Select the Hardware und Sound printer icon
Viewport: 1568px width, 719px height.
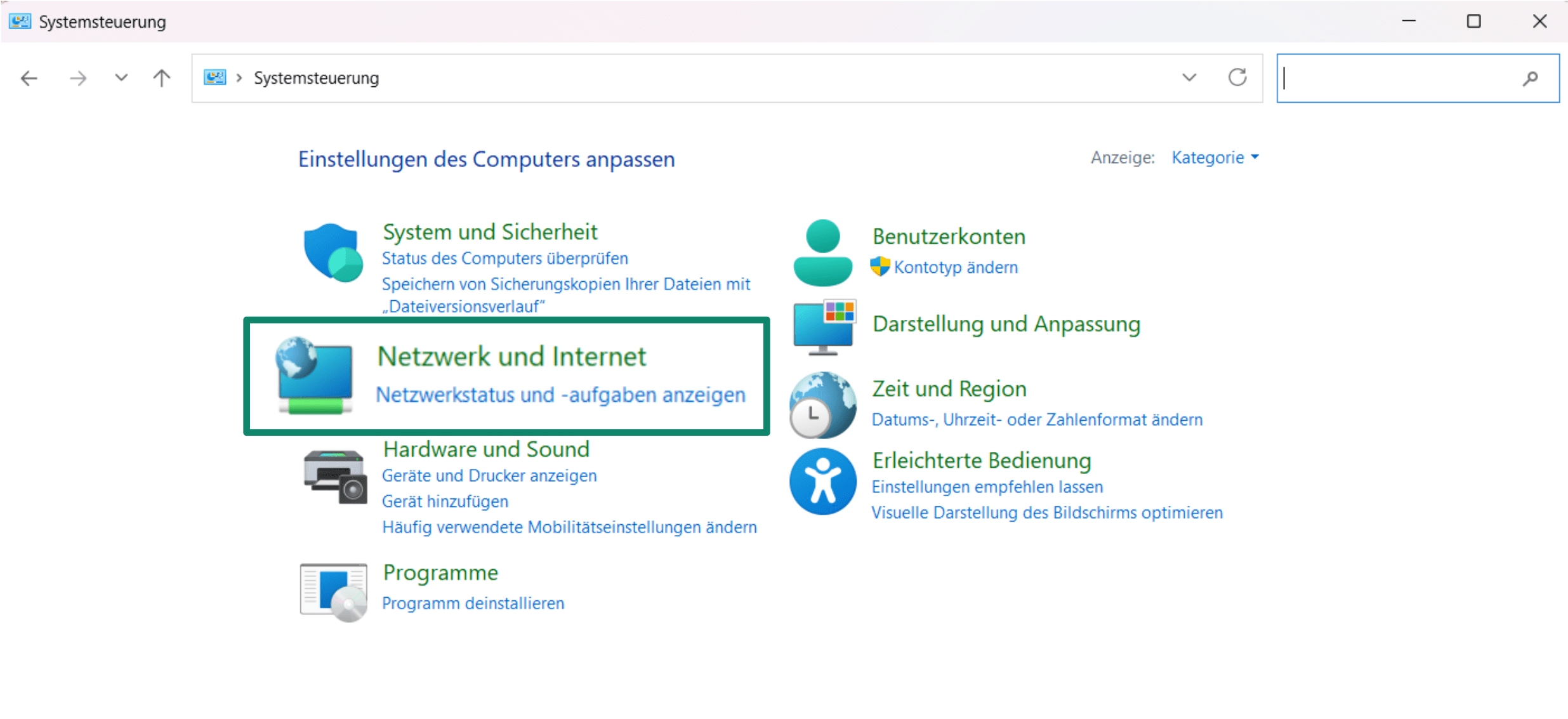point(334,478)
